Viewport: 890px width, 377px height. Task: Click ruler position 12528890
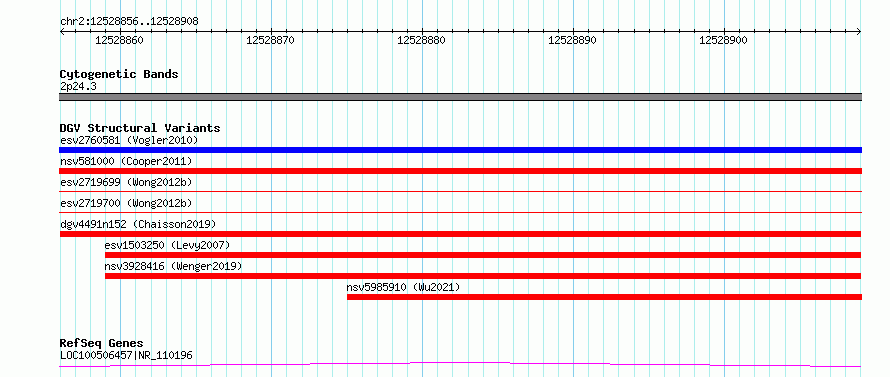pyautogui.click(x=572, y=40)
